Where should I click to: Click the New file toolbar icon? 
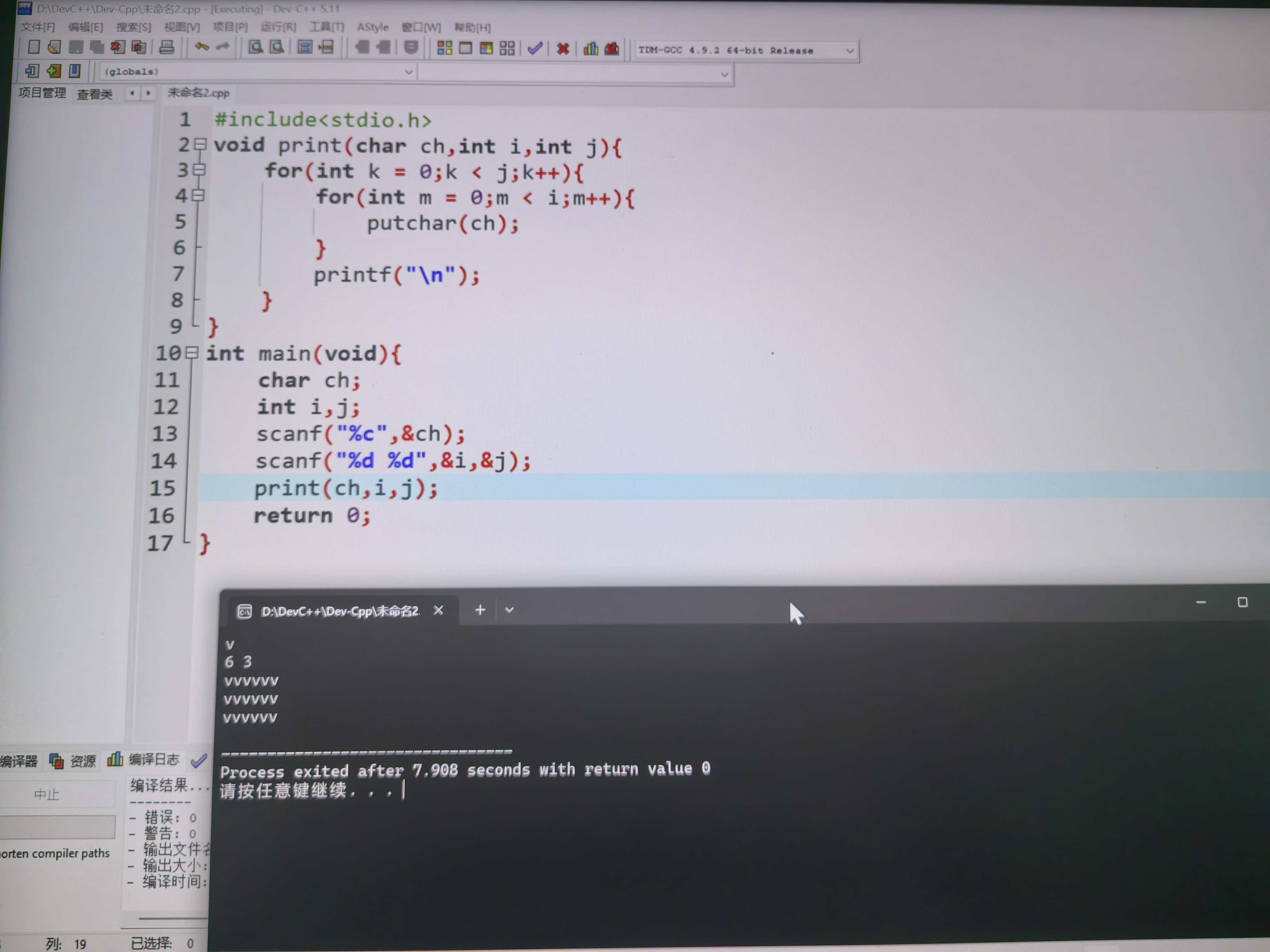[x=34, y=48]
